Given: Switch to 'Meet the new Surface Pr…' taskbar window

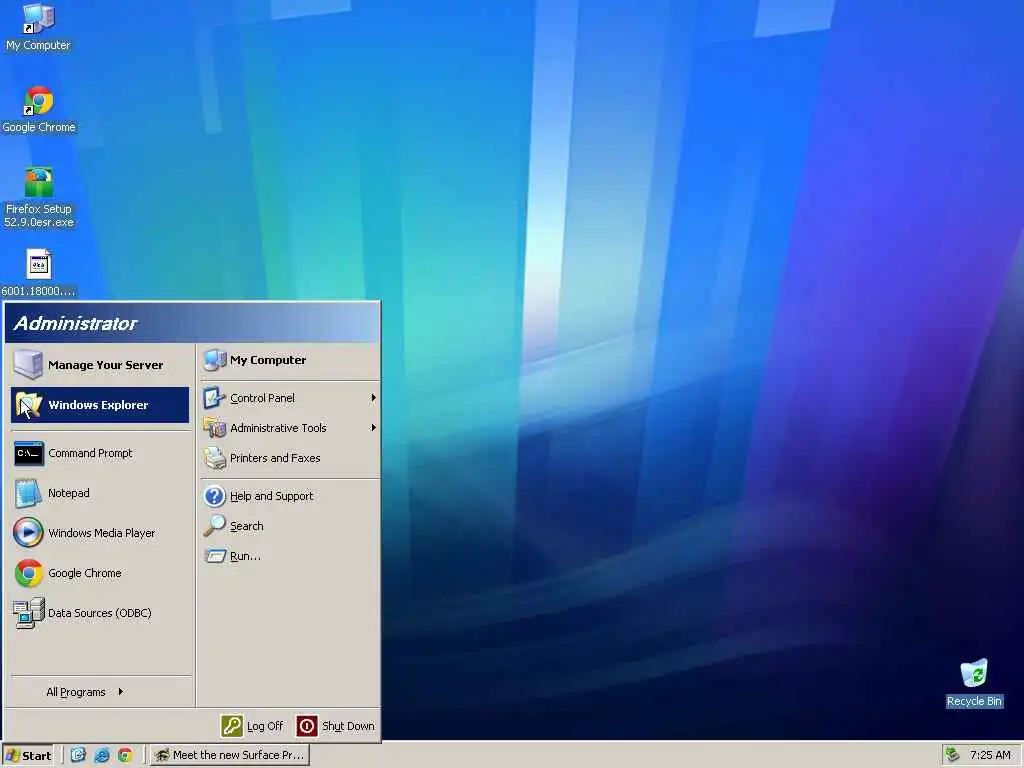Looking at the screenshot, I should tap(230, 755).
